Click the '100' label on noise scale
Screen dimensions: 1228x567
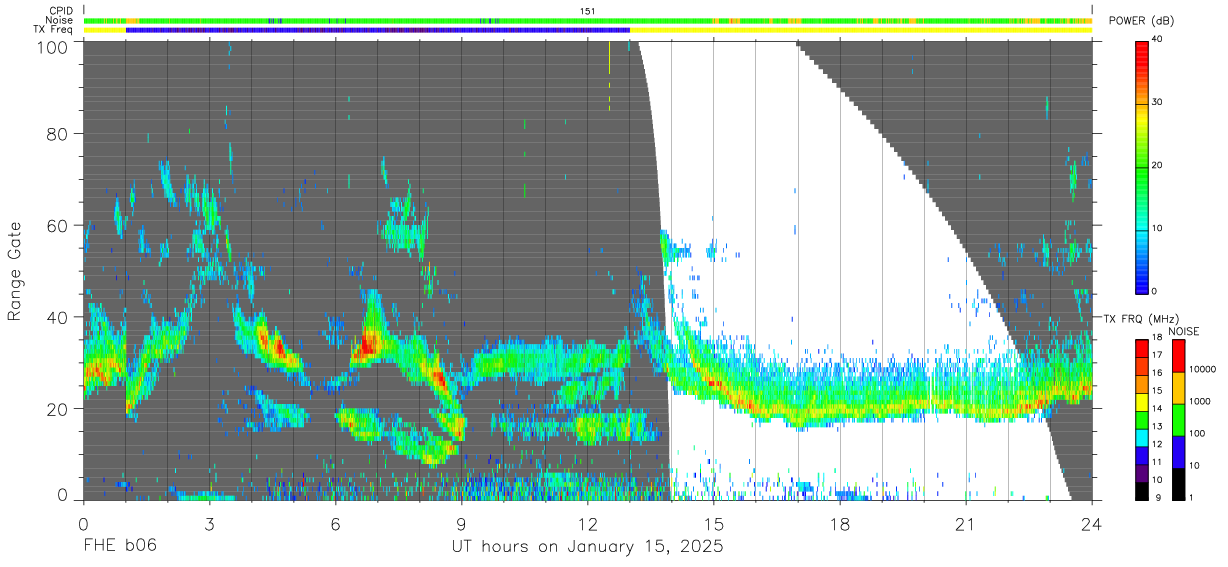pos(1199,433)
